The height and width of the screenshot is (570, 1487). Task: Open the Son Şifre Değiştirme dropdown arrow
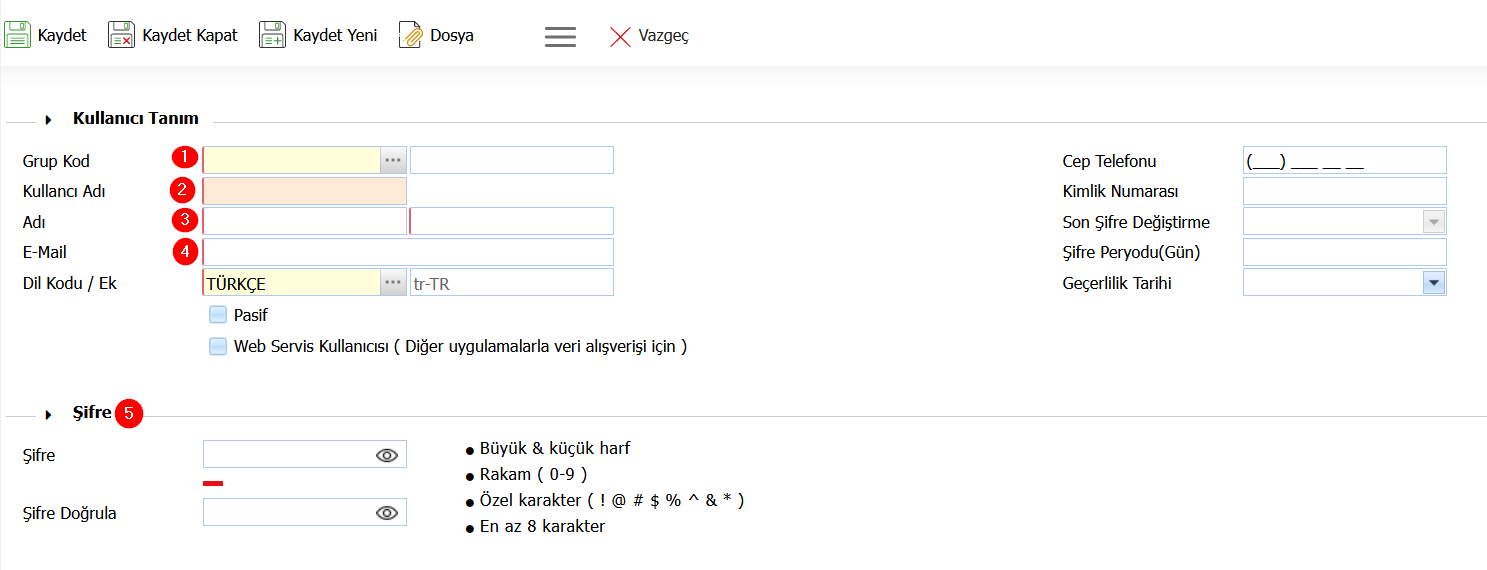[1433, 222]
